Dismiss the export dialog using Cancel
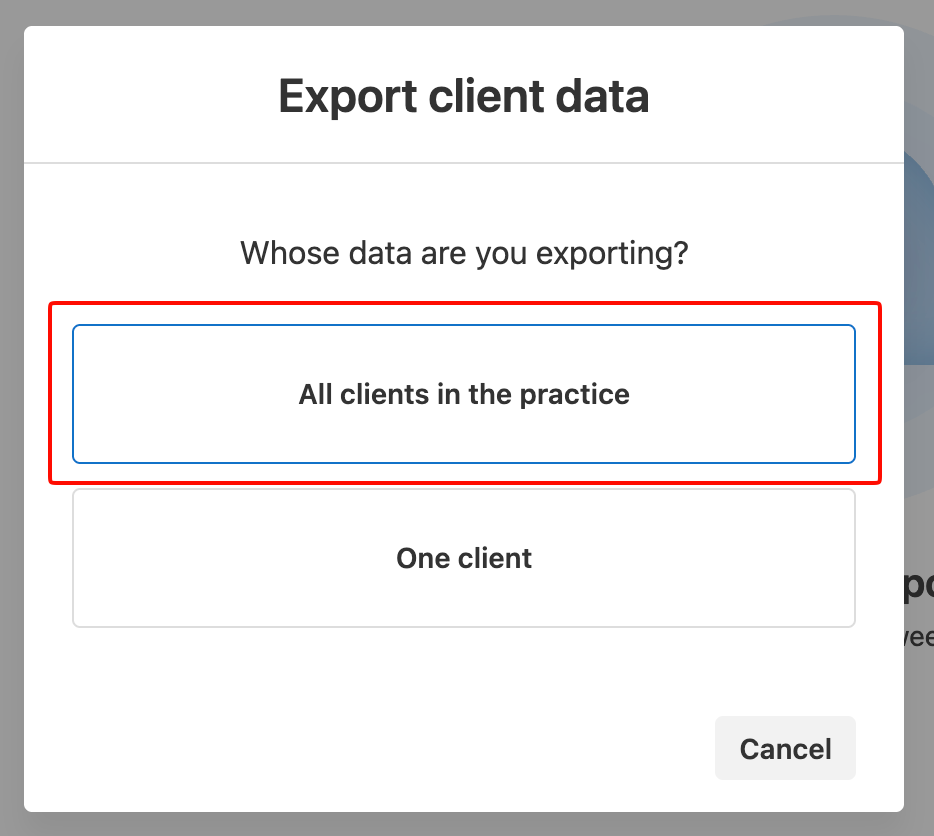 pos(785,748)
